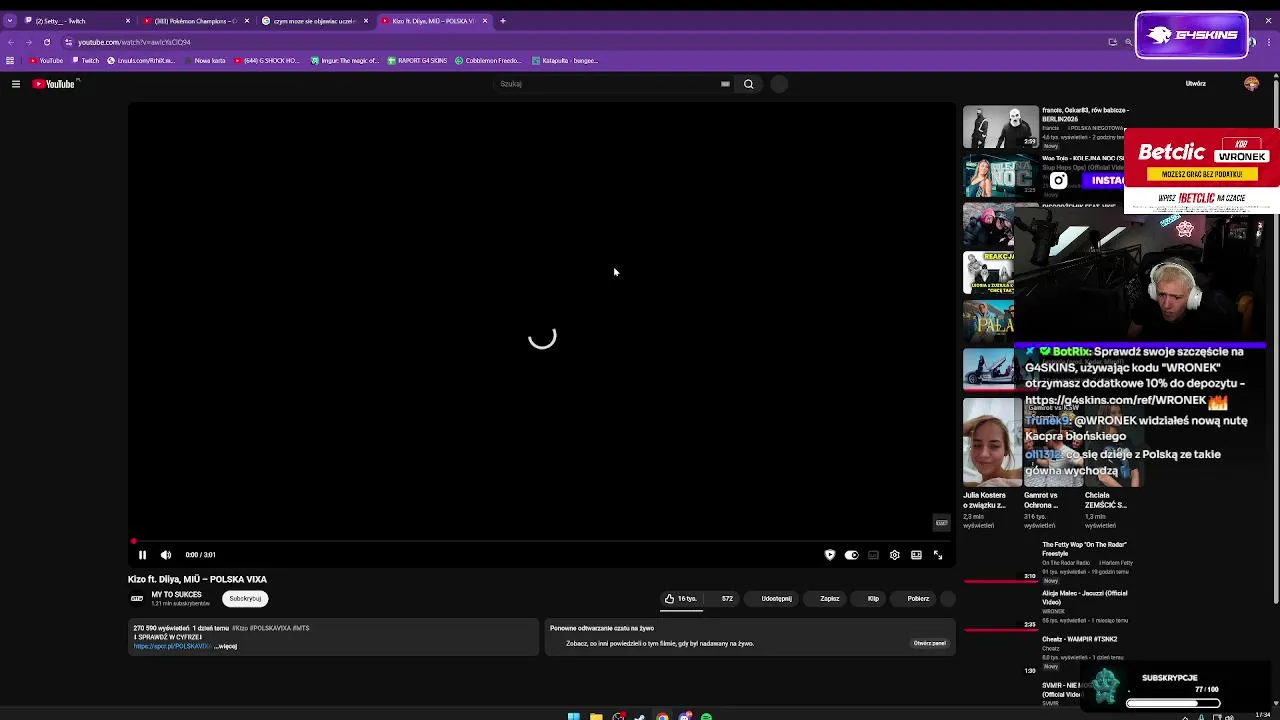
Task: Open the YouTube hamburger guide menu
Action: point(16,84)
